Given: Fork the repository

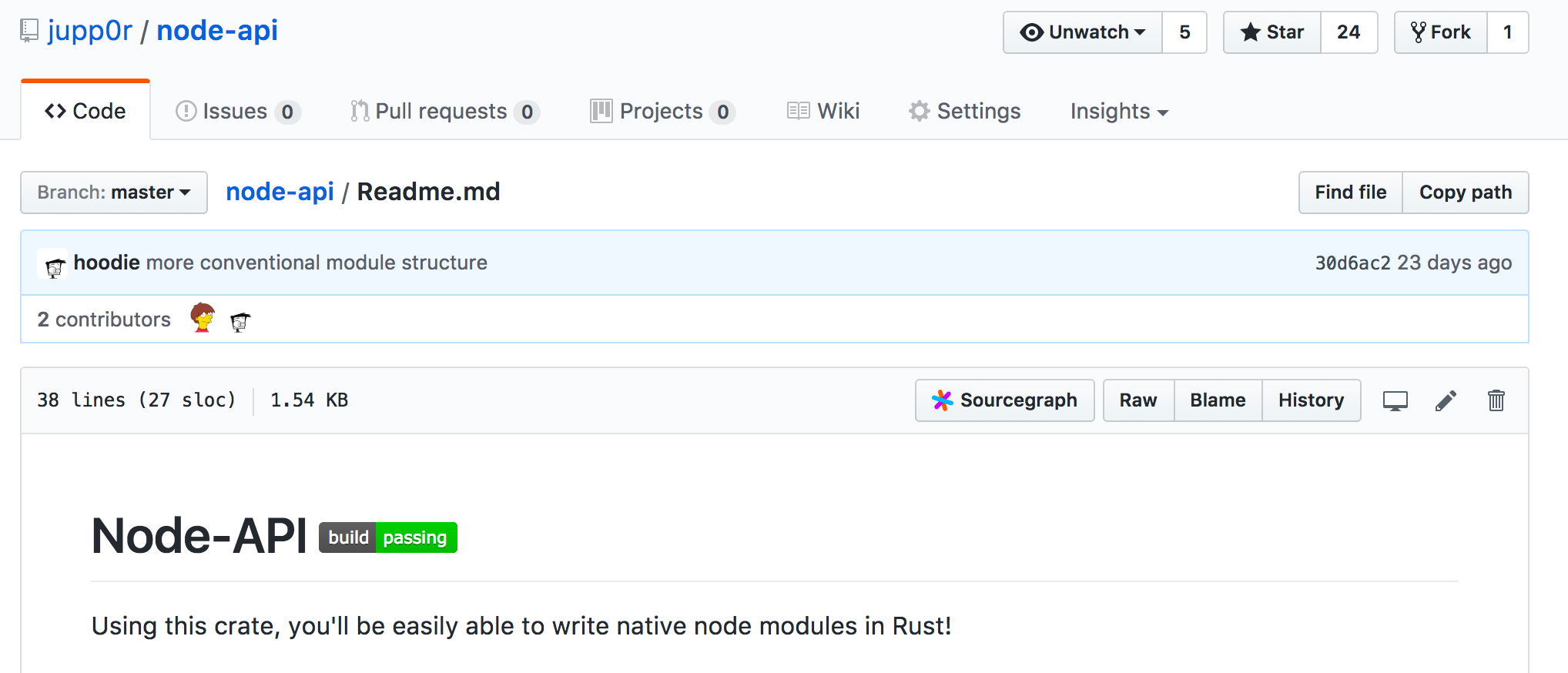Looking at the screenshot, I should [1441, 32].
